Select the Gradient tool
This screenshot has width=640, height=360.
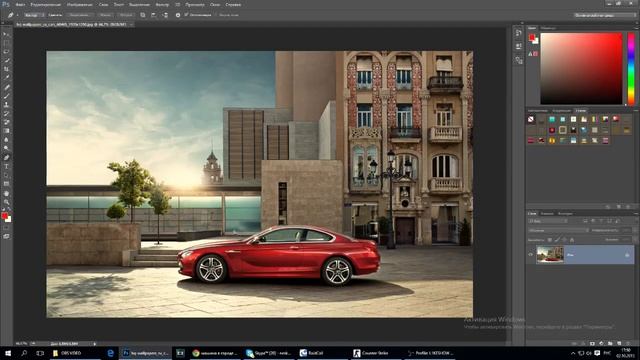[x=7, y=131]
